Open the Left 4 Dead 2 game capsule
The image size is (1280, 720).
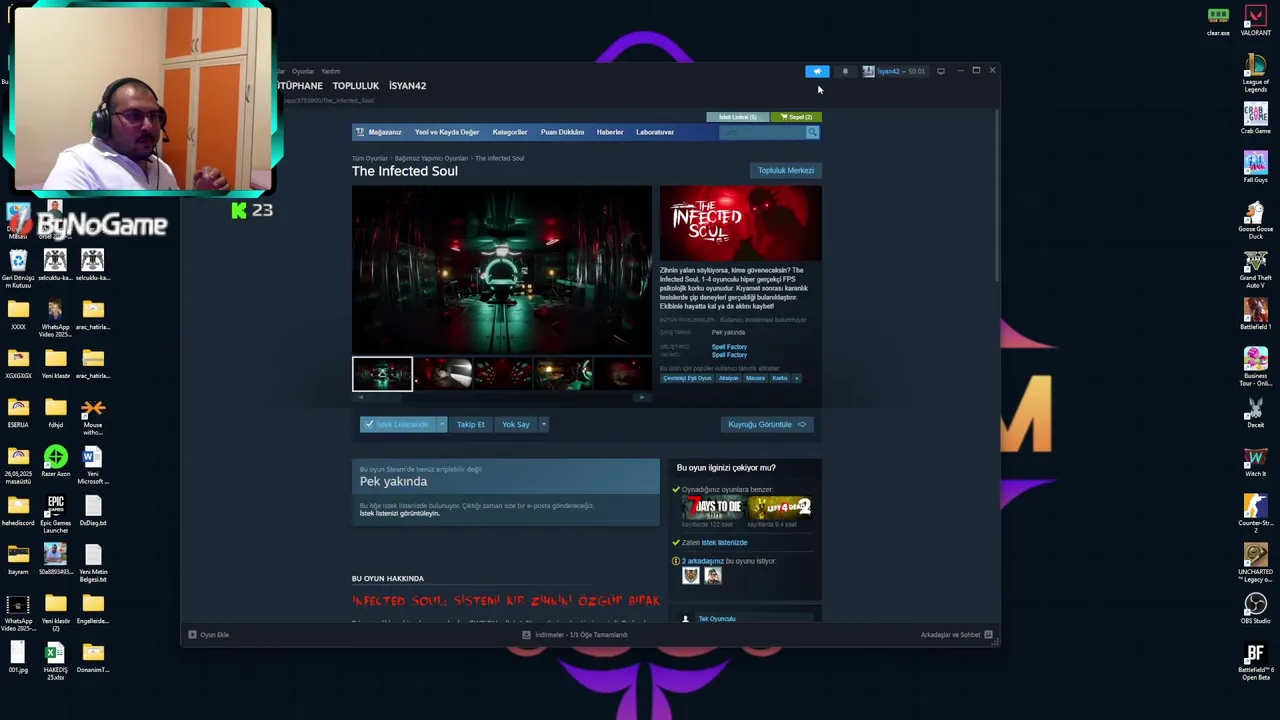(x=779, y=507)
